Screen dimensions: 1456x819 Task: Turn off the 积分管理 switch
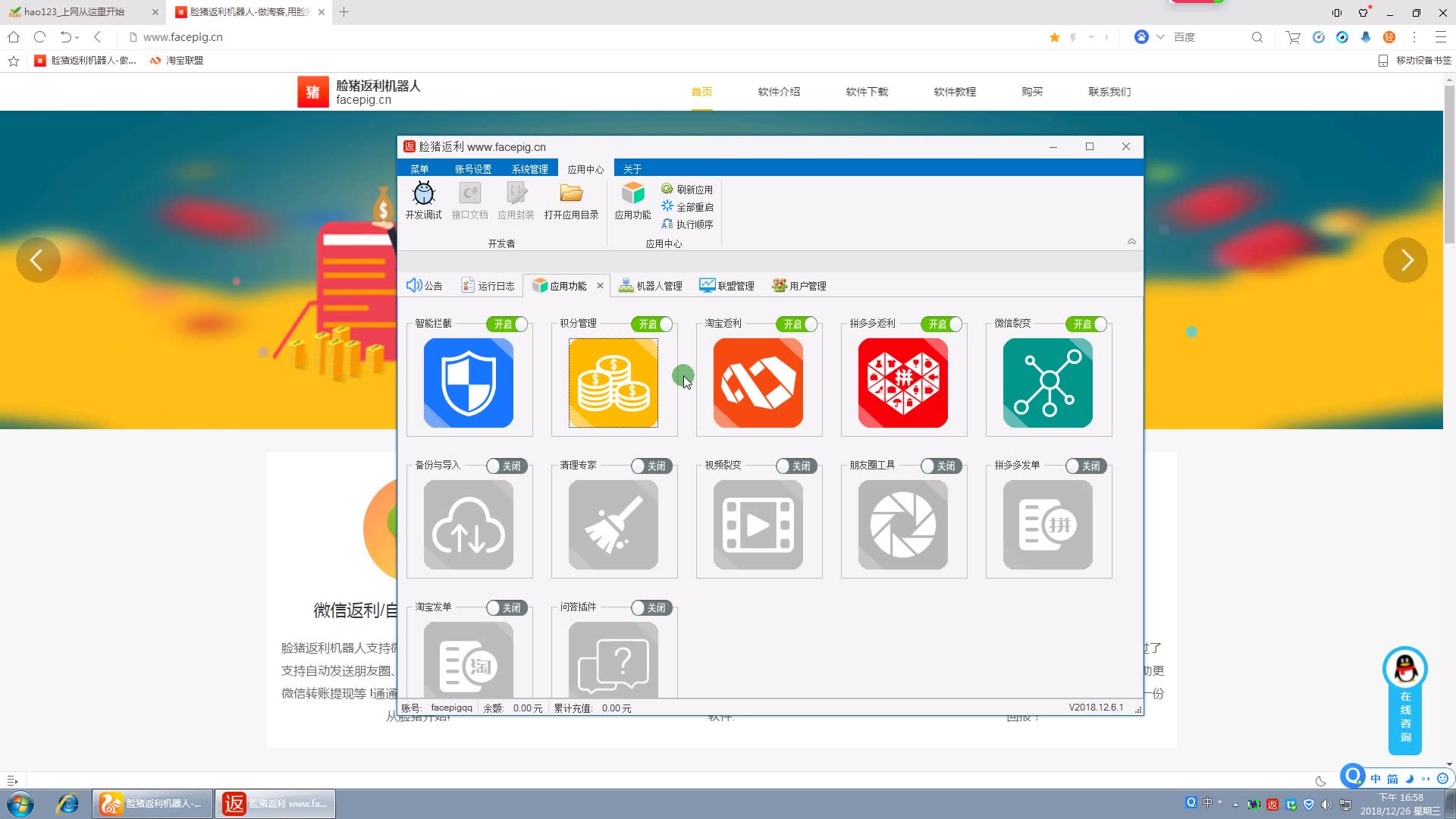652,324
